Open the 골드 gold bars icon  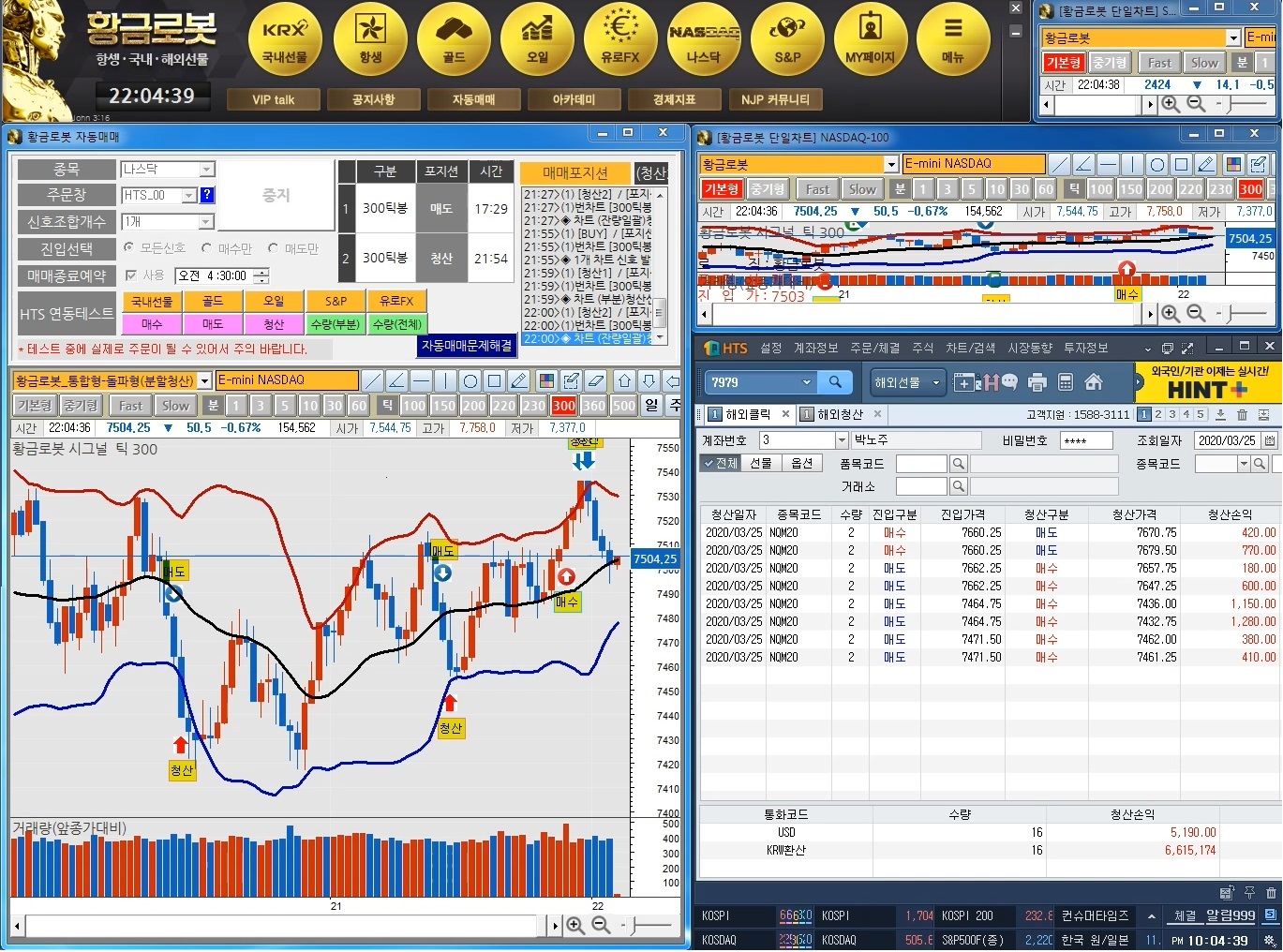(454, 38)
